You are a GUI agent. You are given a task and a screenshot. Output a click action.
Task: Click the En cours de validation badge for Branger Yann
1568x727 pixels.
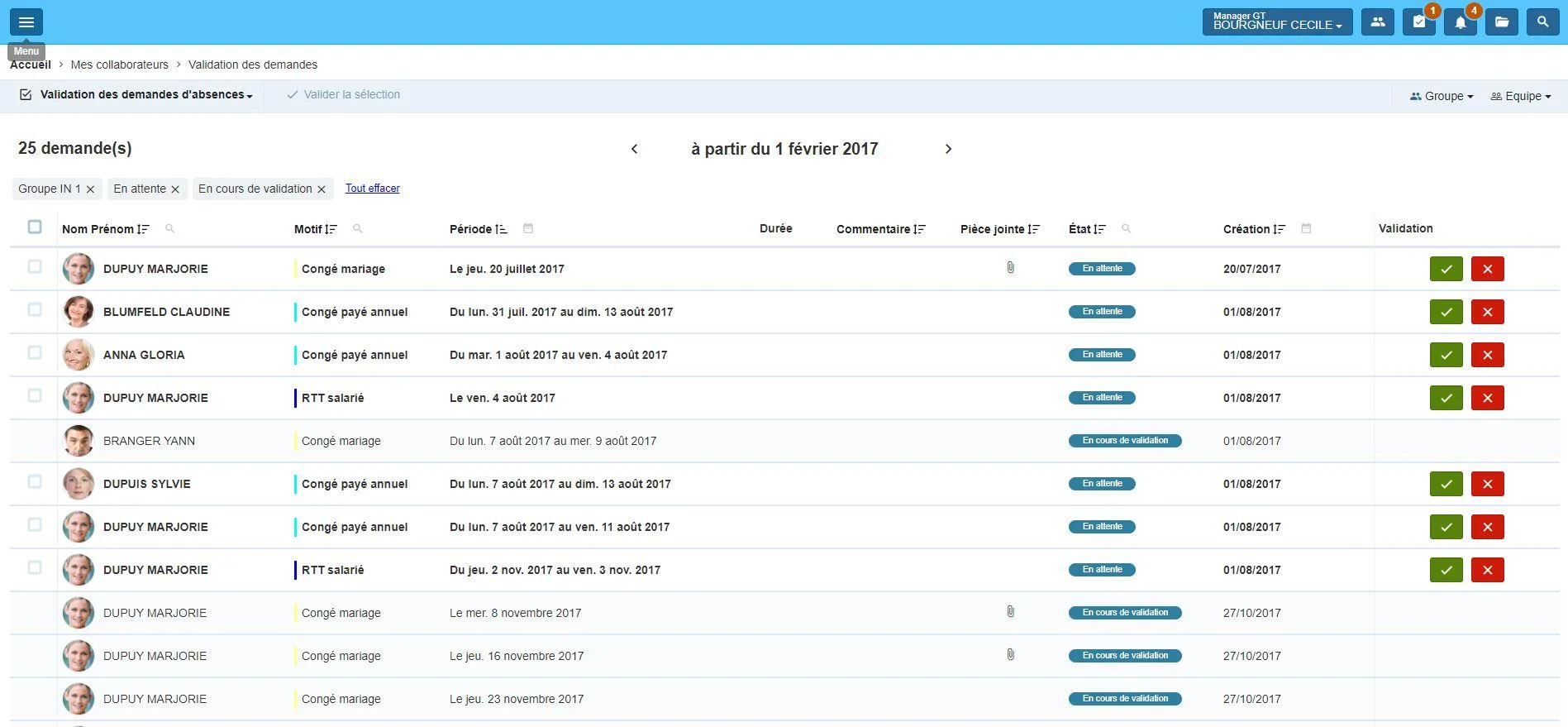point(1125,441)
